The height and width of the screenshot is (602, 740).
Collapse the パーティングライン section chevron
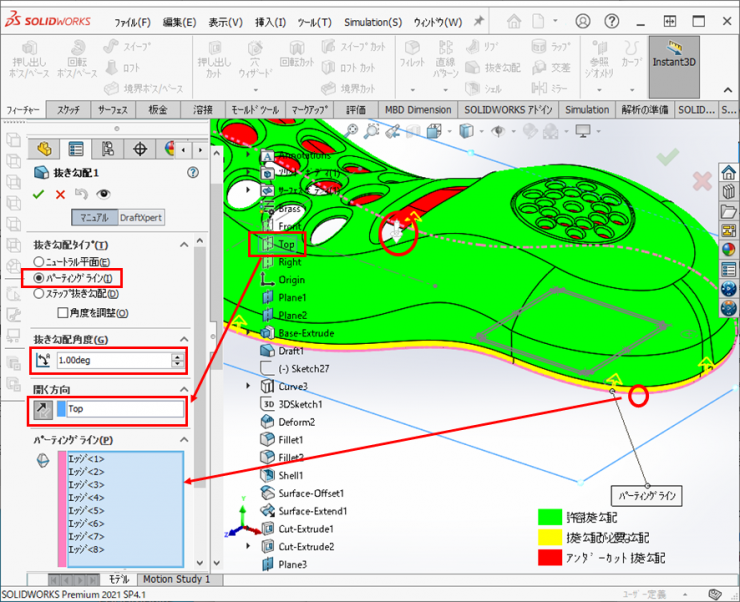(x=184, y=440)
